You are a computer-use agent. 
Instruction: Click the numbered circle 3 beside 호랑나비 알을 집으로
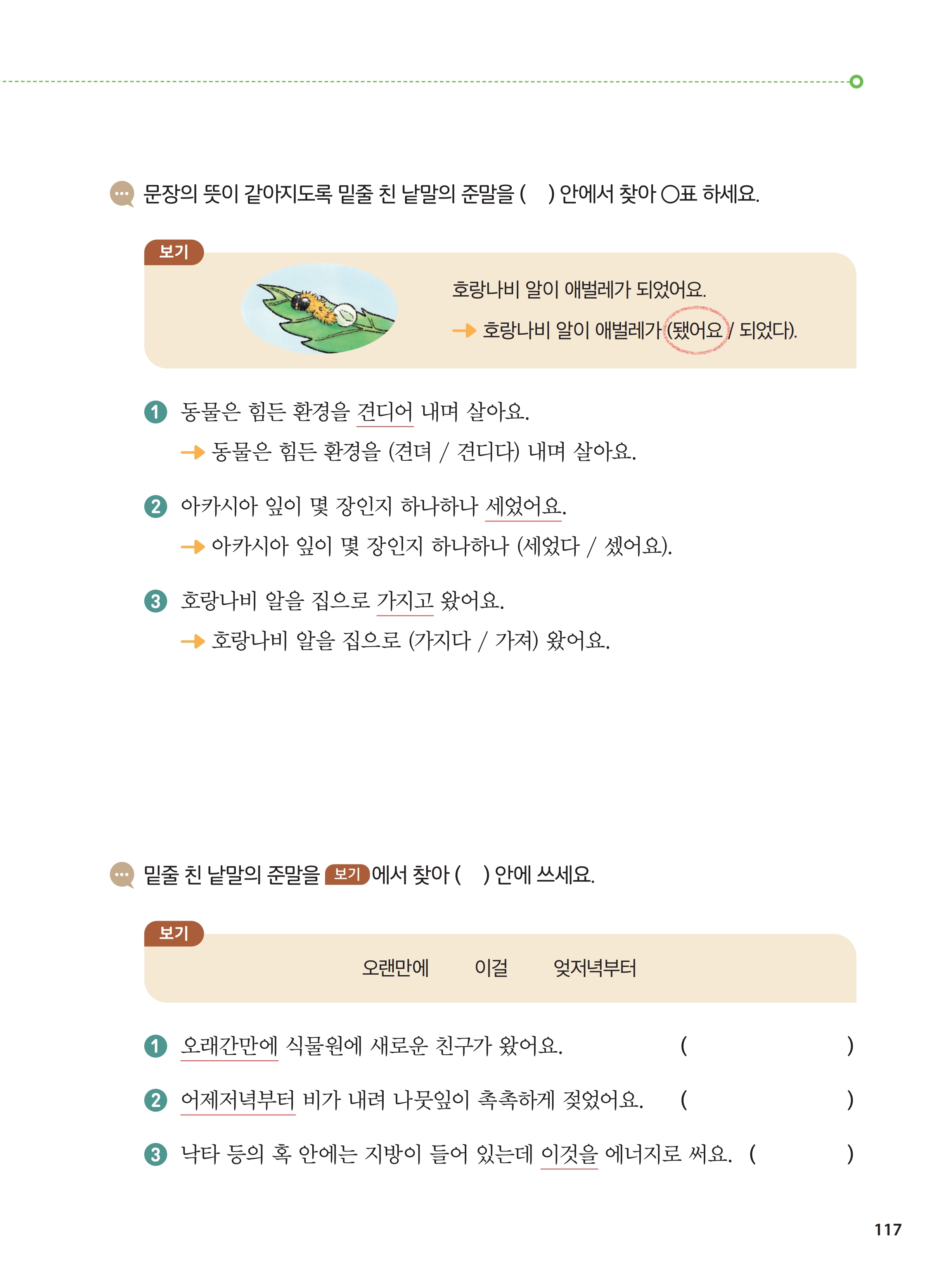(156, 601)
